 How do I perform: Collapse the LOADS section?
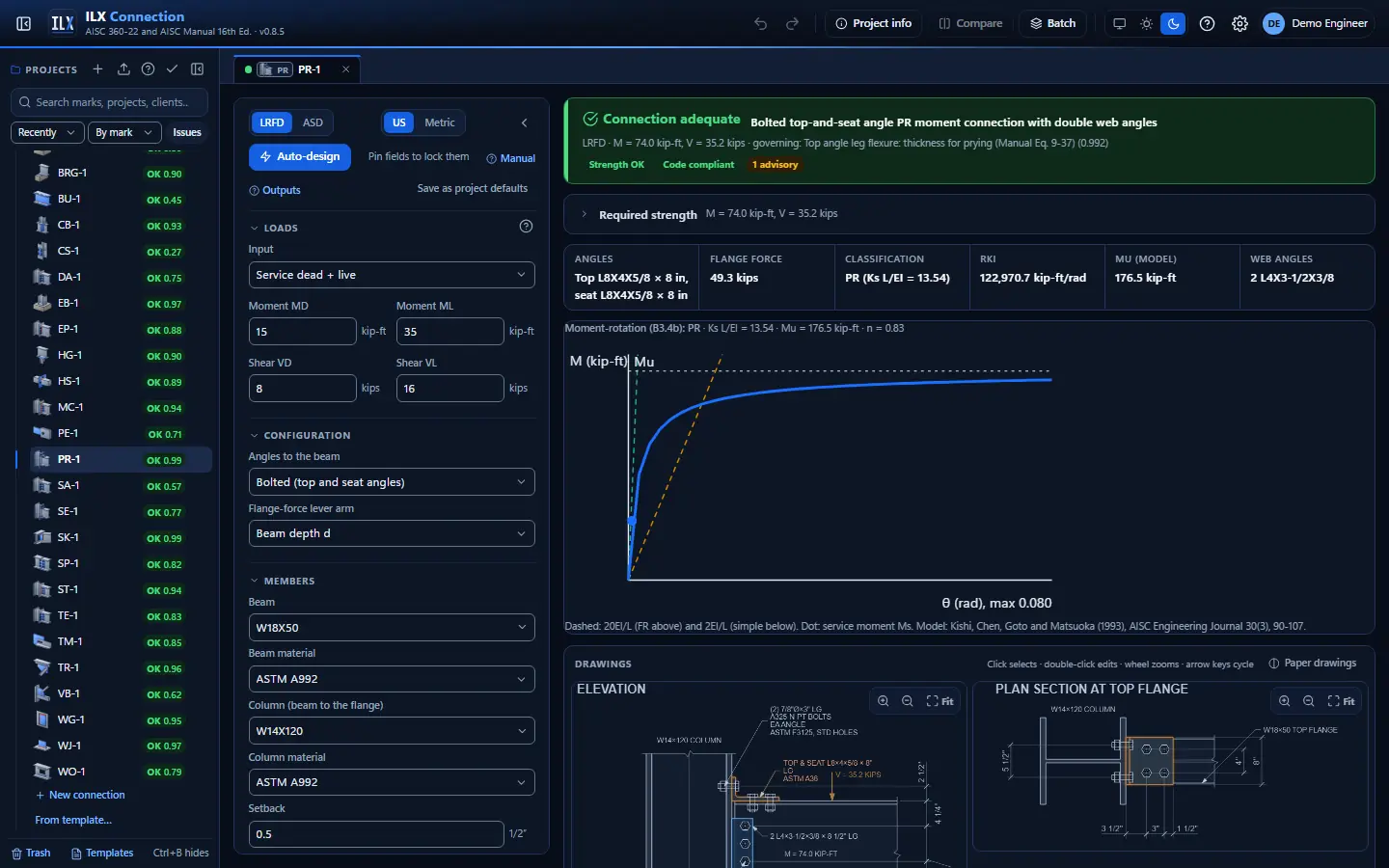click(x=274, y=229)
